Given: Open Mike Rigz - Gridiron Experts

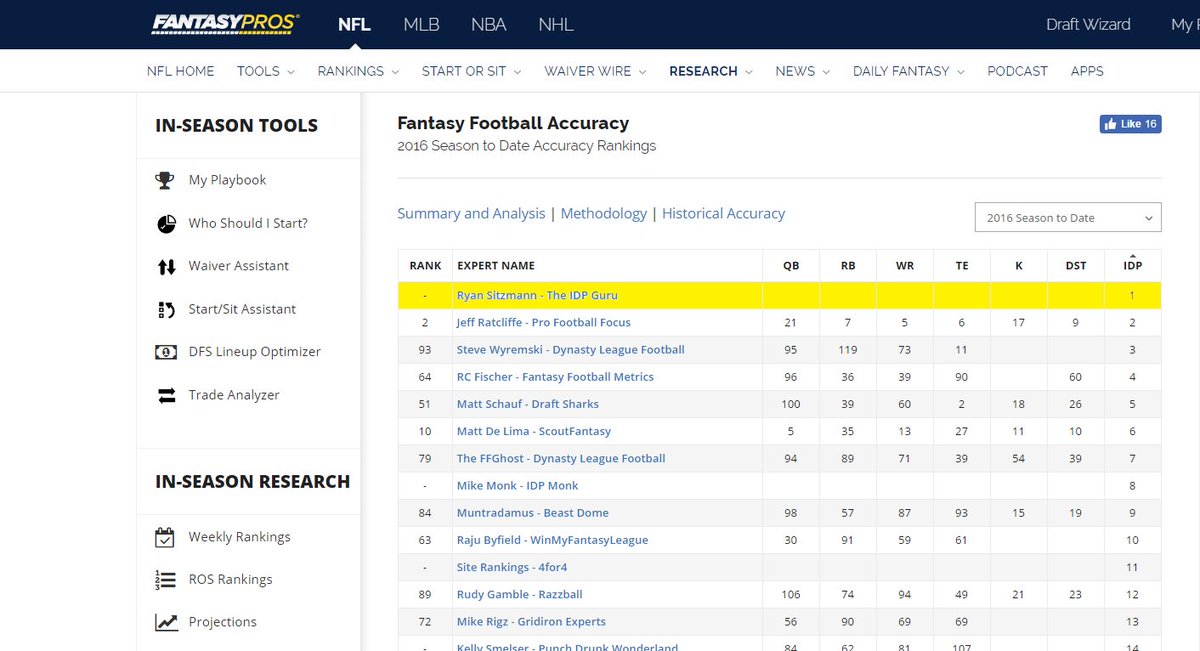Looking at the screenshot, I should (x=531, y=621).
